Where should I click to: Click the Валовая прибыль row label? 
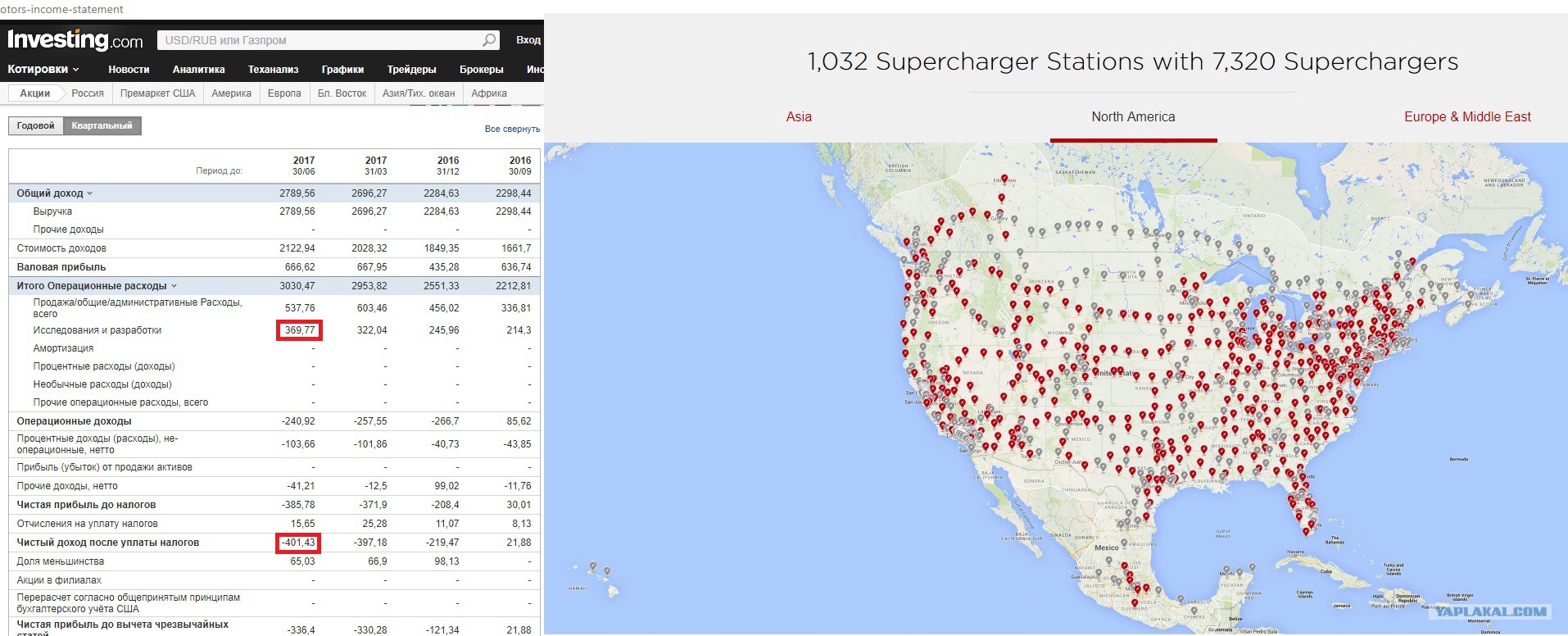61,267
